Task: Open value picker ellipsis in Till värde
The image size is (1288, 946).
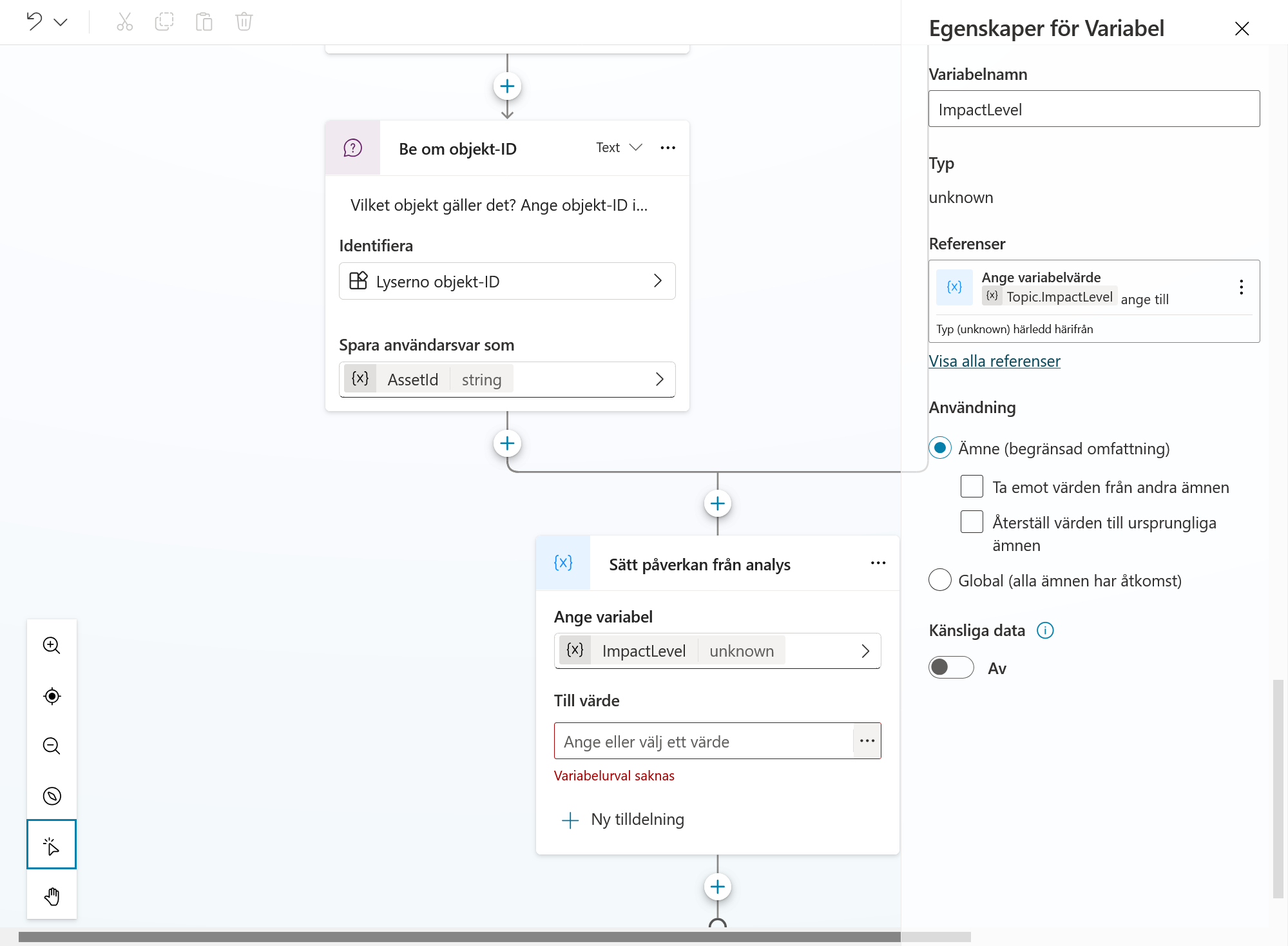Action: coord(867,741)
